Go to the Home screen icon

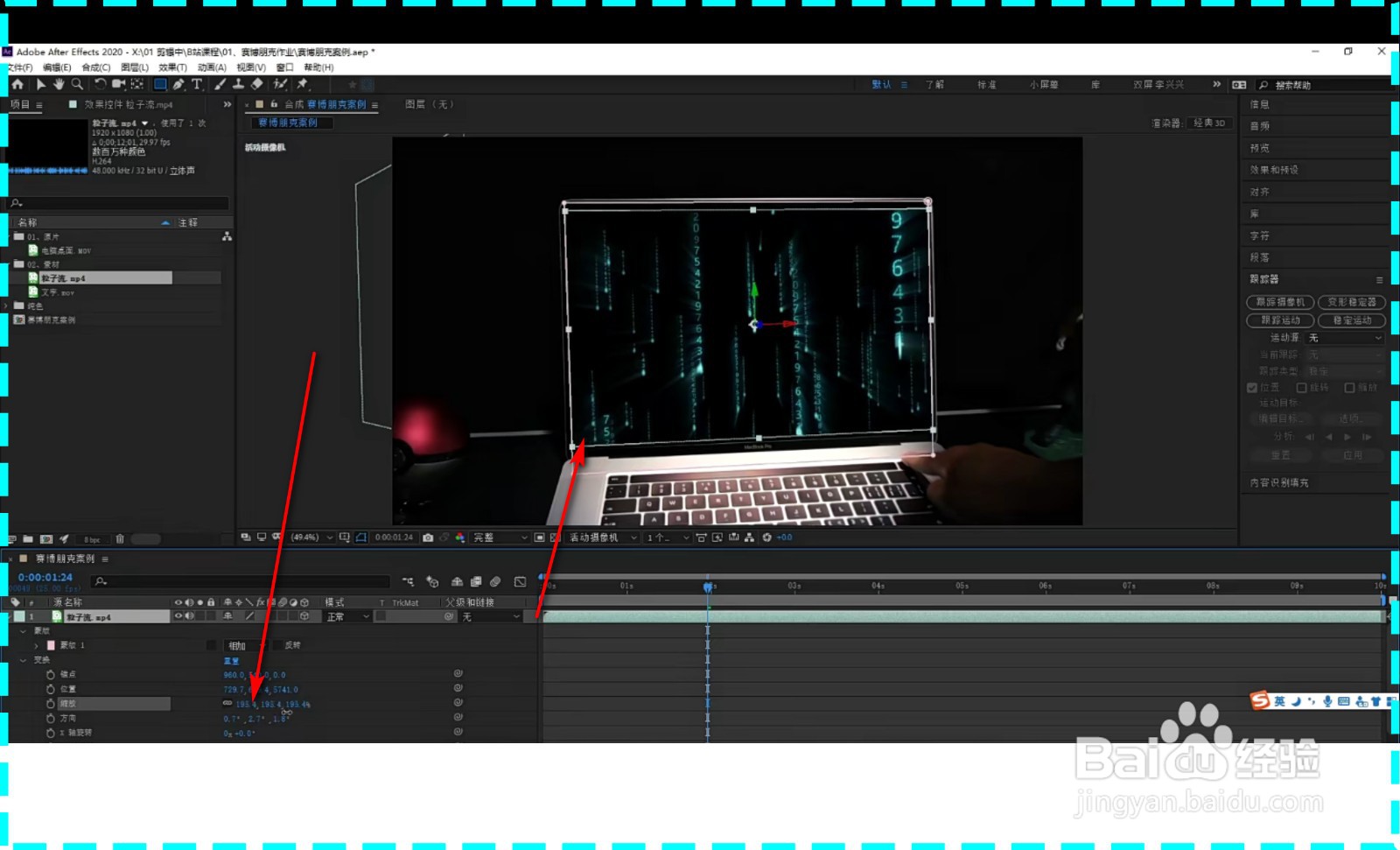pos(17,84)
